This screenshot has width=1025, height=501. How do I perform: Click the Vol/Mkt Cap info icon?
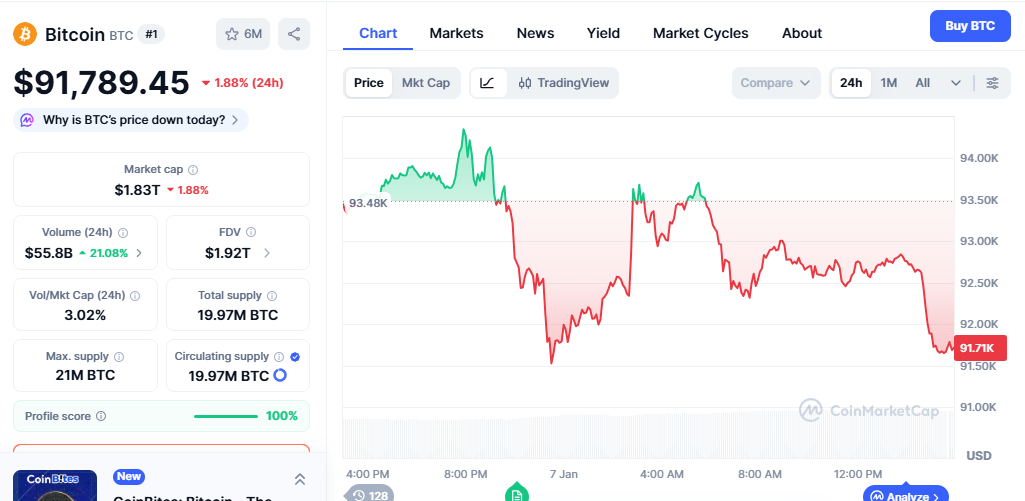(135, 296)
